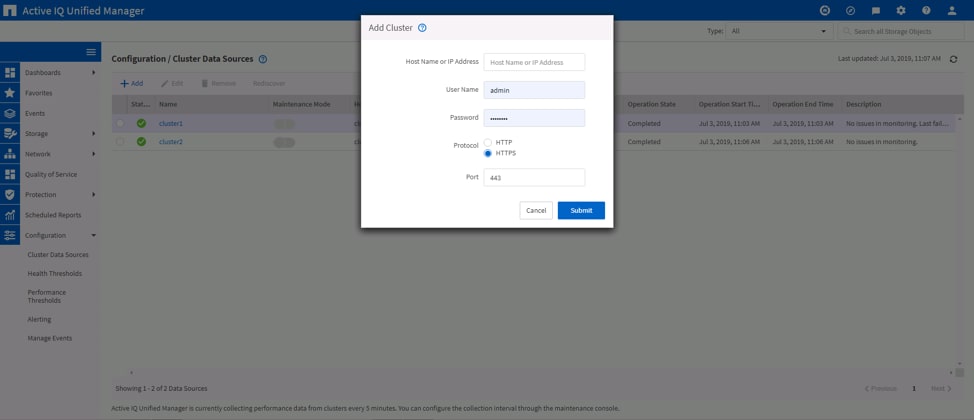Click the Operation End Time column header
This screenshot has height=420, width=974.
coord(803,104)
